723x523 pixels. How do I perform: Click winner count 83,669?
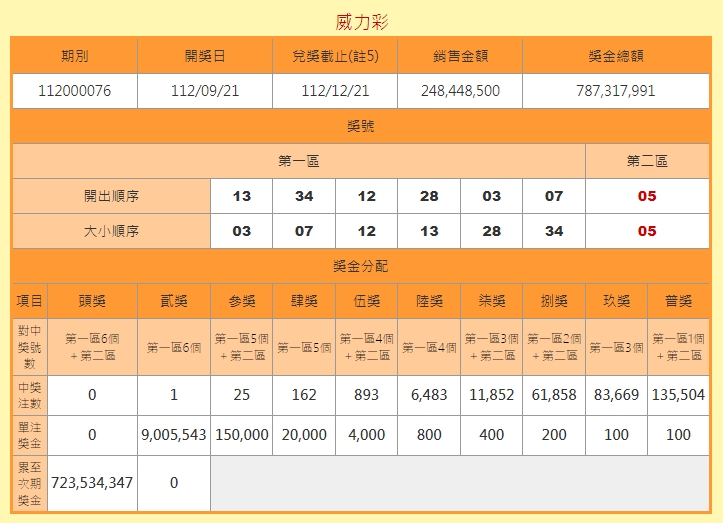(616, 395)
